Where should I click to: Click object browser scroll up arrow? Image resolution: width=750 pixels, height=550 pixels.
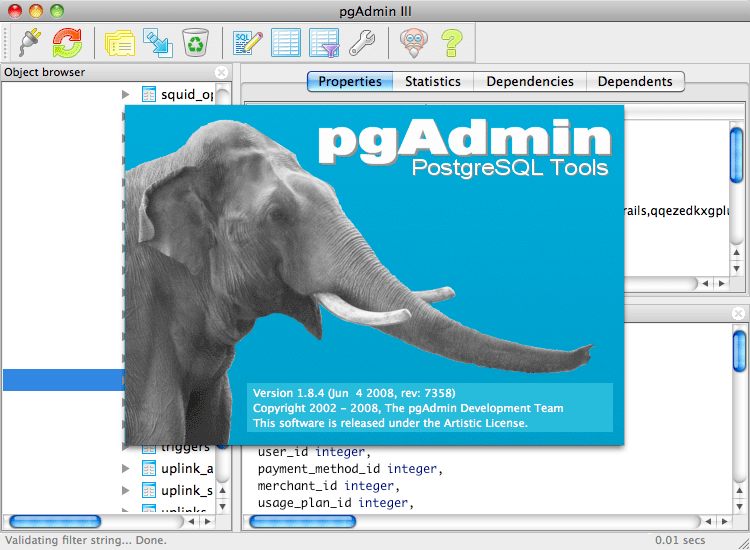coord(222,490)
